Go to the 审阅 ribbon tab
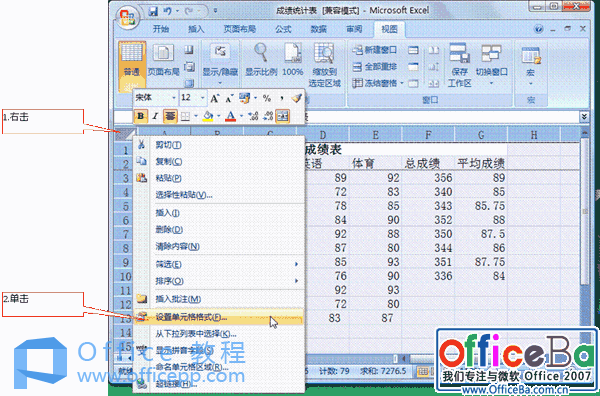 pyautogui.click(x=354, y=29)
